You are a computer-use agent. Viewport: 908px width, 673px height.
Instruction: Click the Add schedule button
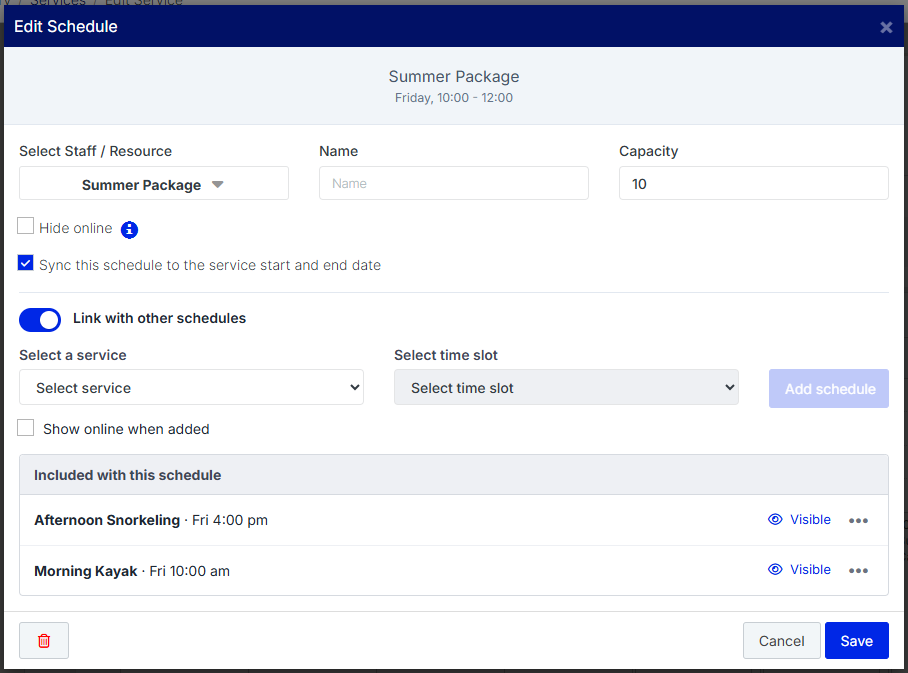click(x=829, y=389)
